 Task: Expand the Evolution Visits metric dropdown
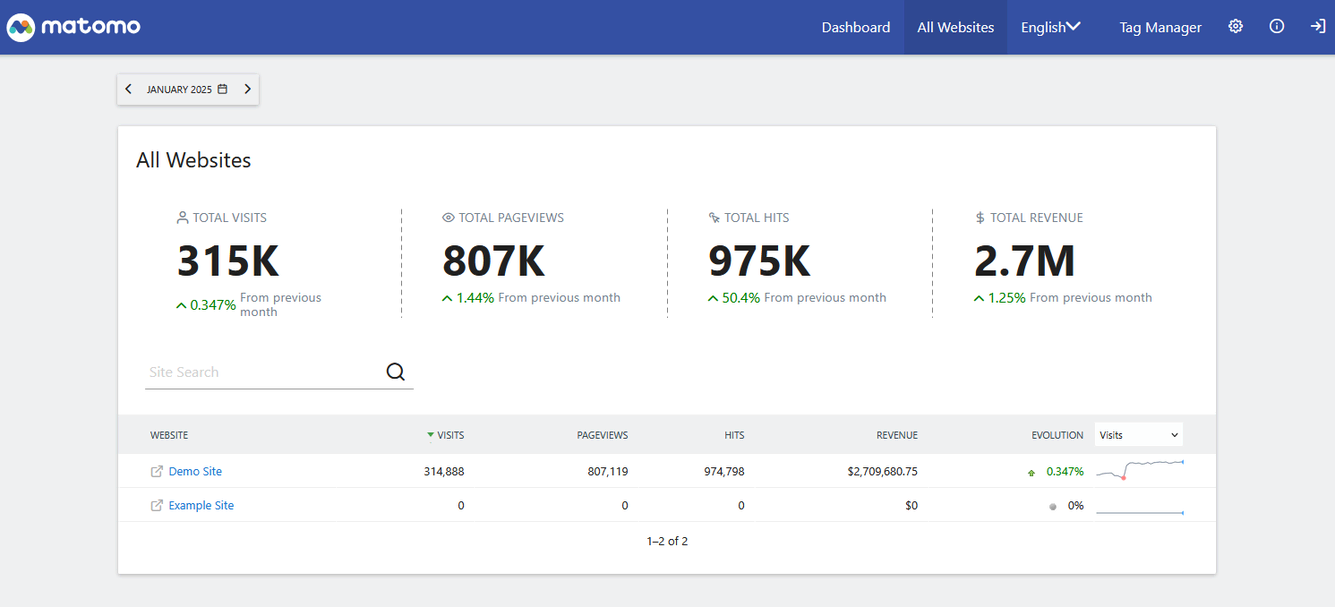(1138, 435)
